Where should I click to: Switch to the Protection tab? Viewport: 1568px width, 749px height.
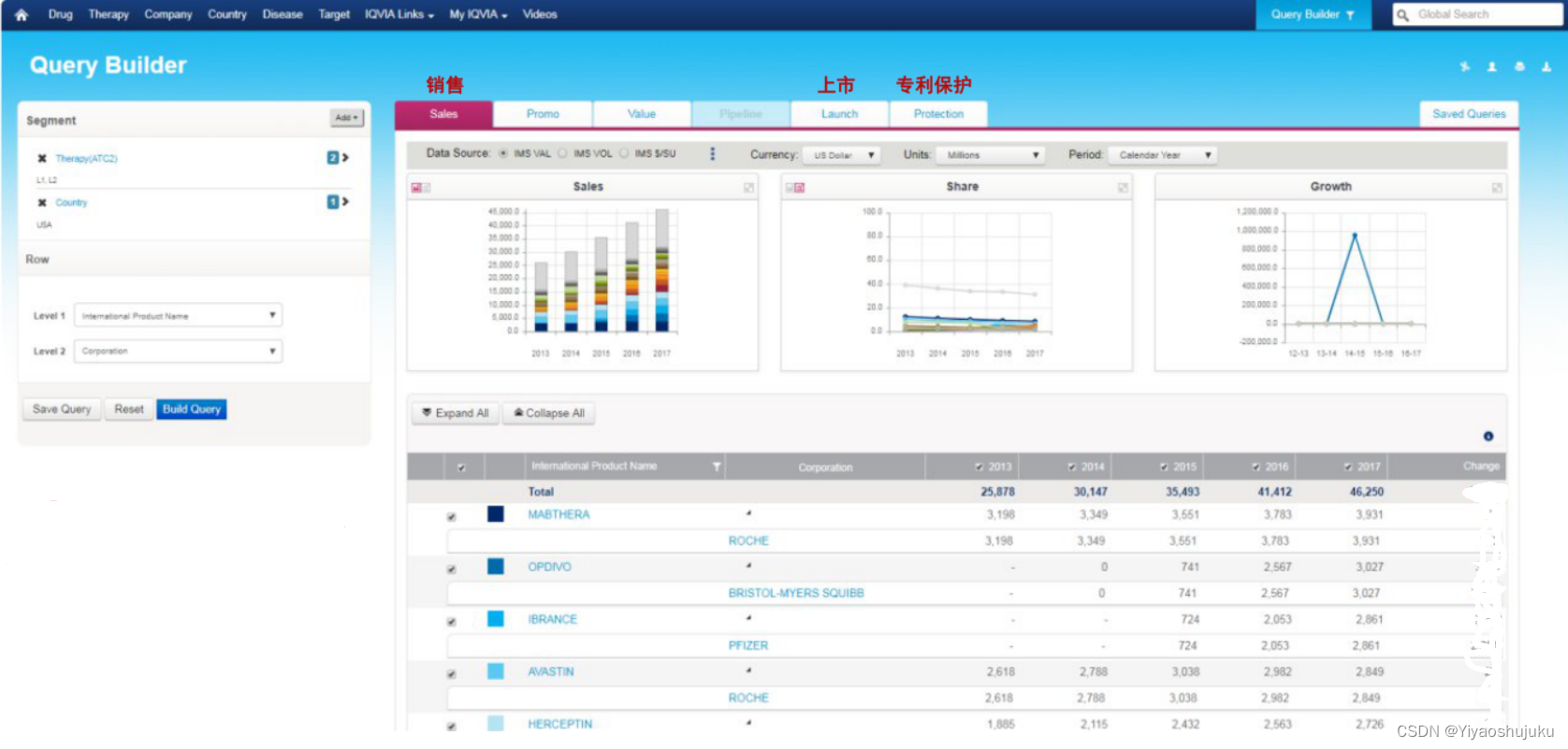[938, 114]
